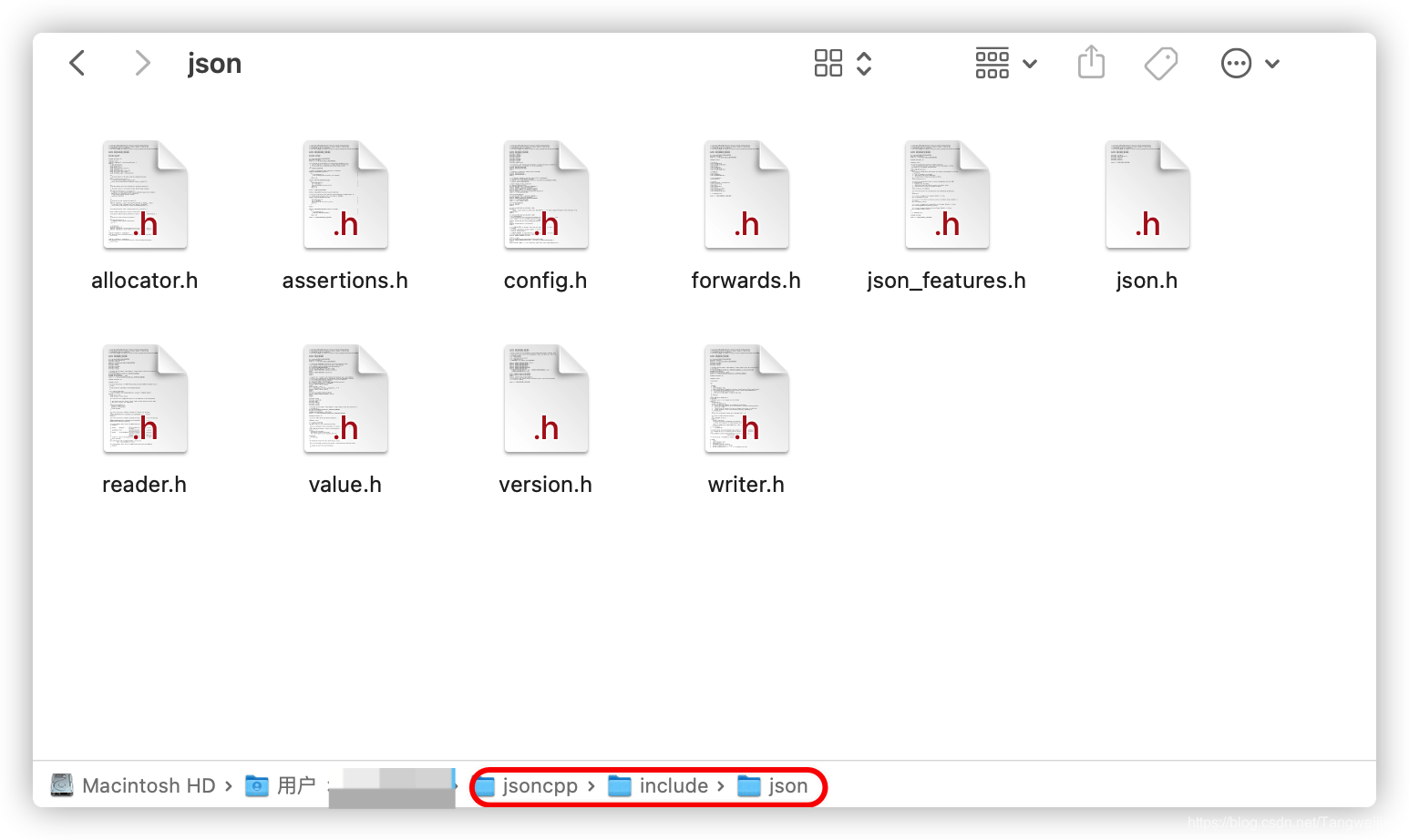Click the assertions.h file name
The height and width of the screenshot is (840, 1409).
click(x=345, y=281)
